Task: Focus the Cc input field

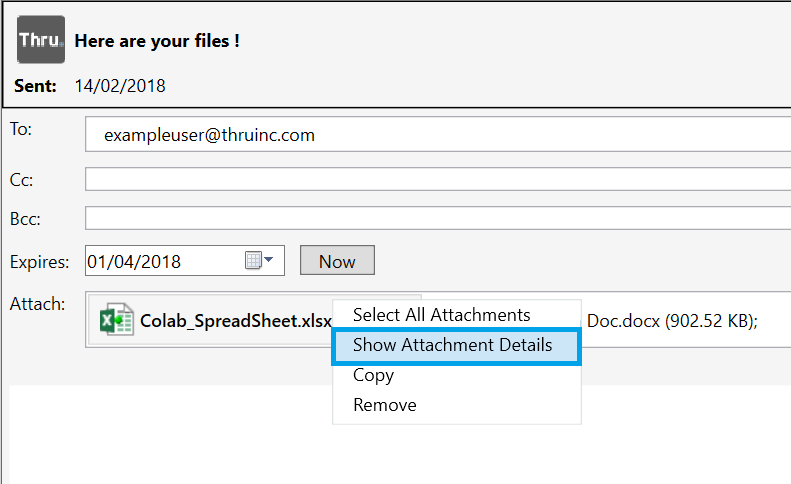Action: coord(436,180)
